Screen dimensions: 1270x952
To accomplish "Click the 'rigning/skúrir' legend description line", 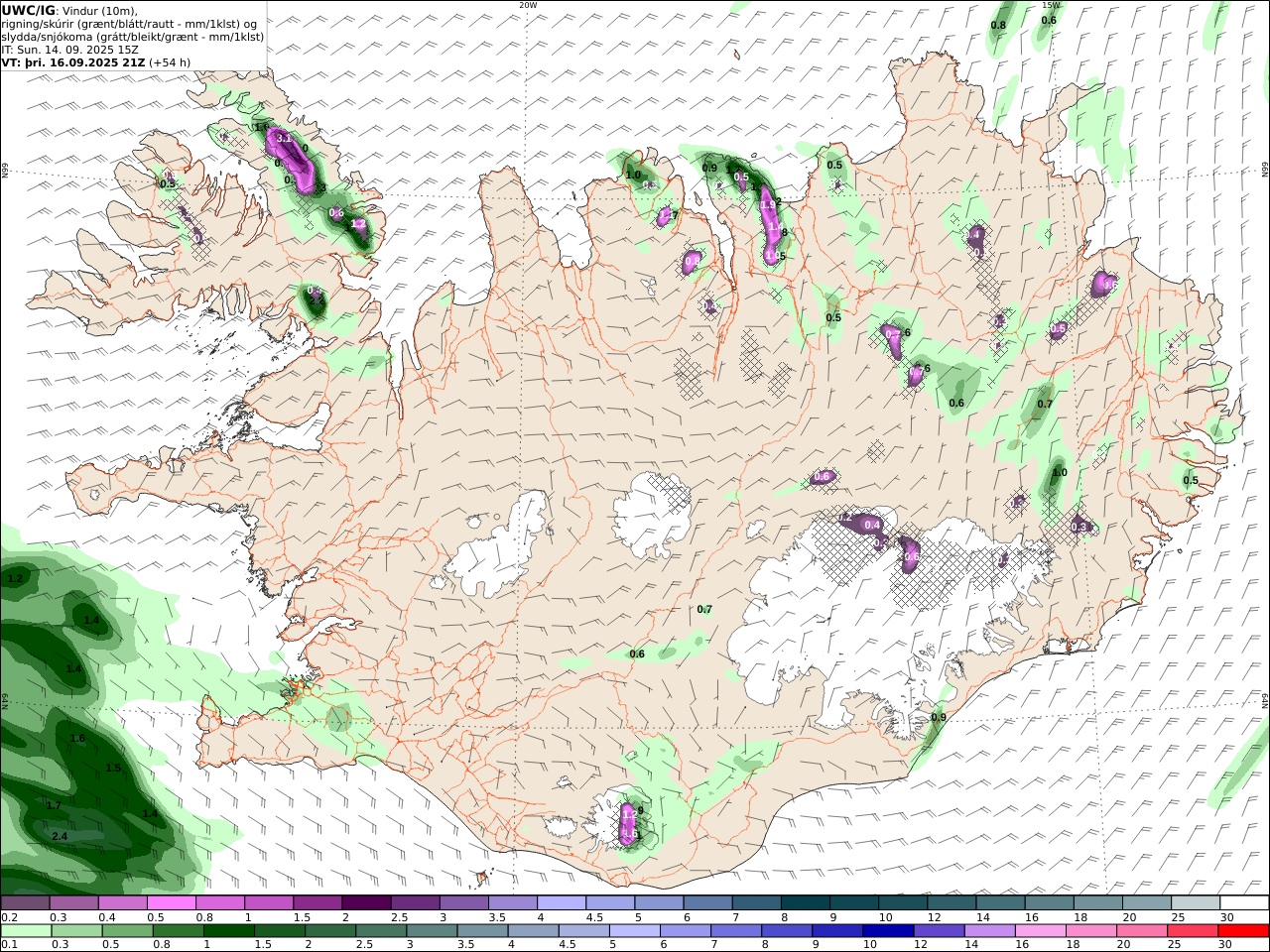I will point(130,24).
